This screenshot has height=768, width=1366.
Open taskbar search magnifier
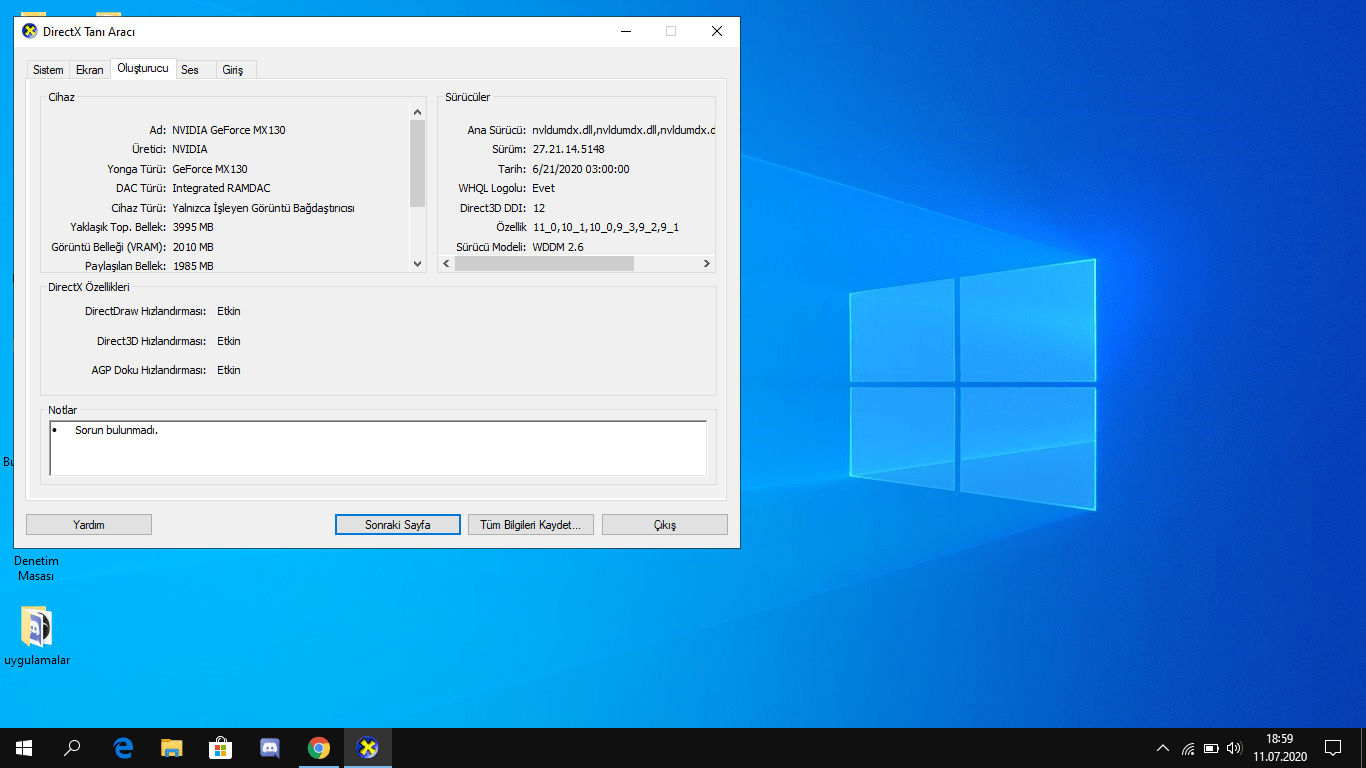click(72, 748)
